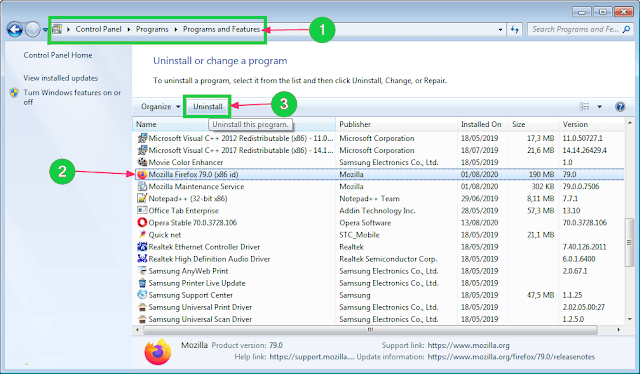Click the Samsung Support Center icon
The image size is (640, 374).
(142, 295)
